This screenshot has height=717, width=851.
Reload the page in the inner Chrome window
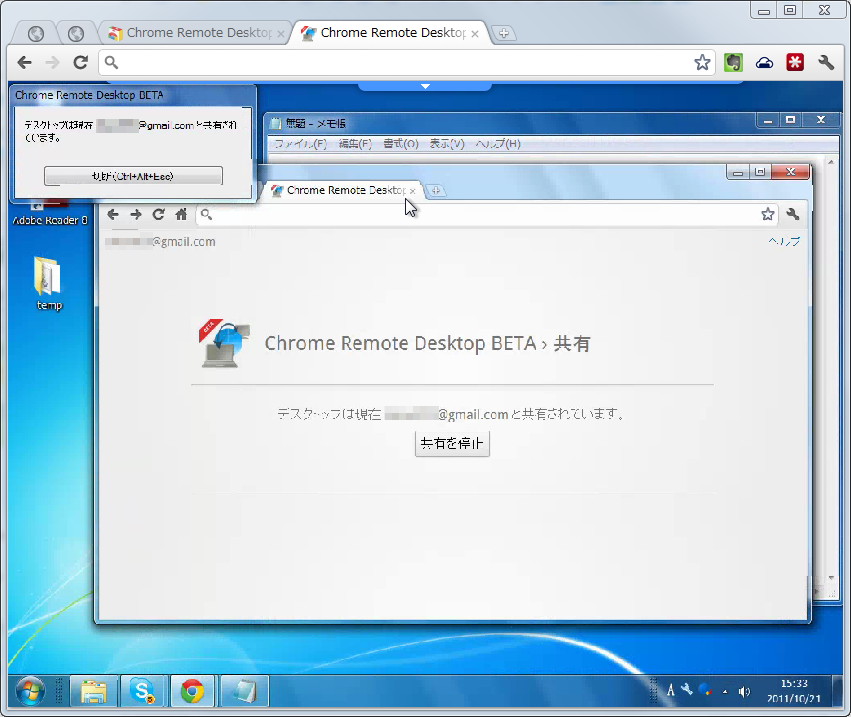tap(158, 214)
